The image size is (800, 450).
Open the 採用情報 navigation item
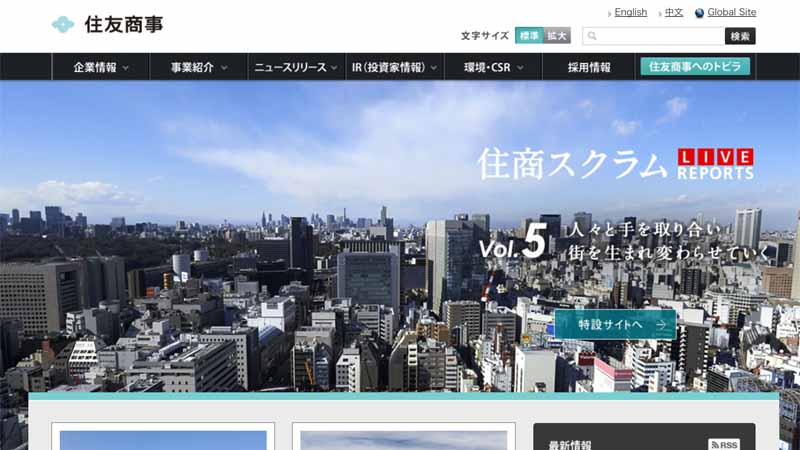point(589,67)
